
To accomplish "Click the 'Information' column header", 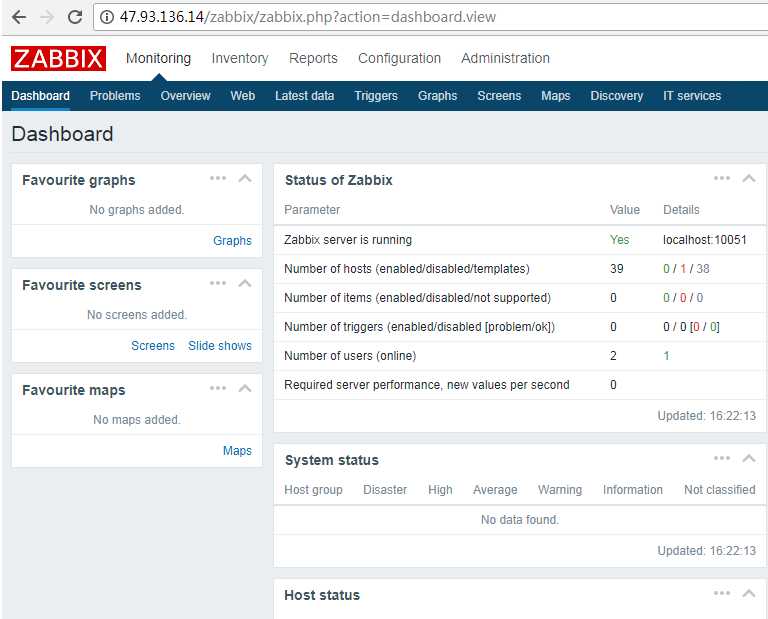I will (633, 490).
